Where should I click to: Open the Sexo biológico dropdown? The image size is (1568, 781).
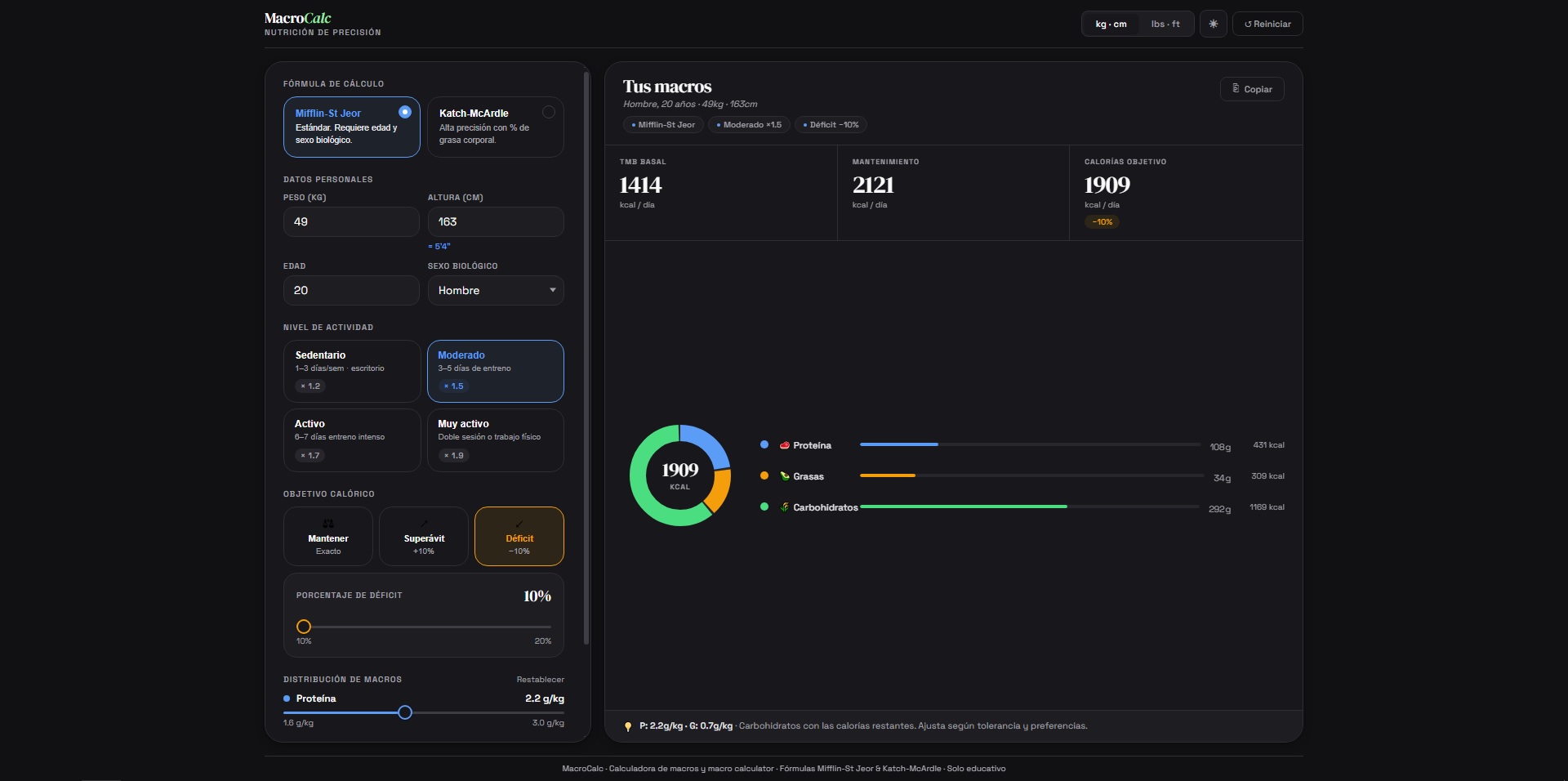(495, 290)
